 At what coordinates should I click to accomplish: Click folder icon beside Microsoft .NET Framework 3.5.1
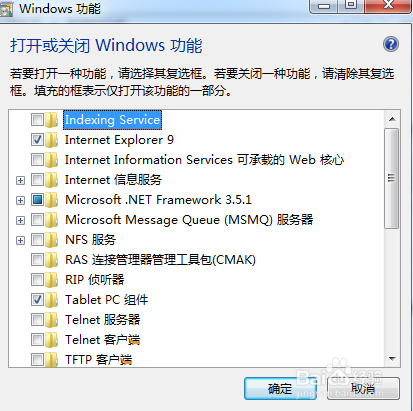tap(52, 200)
